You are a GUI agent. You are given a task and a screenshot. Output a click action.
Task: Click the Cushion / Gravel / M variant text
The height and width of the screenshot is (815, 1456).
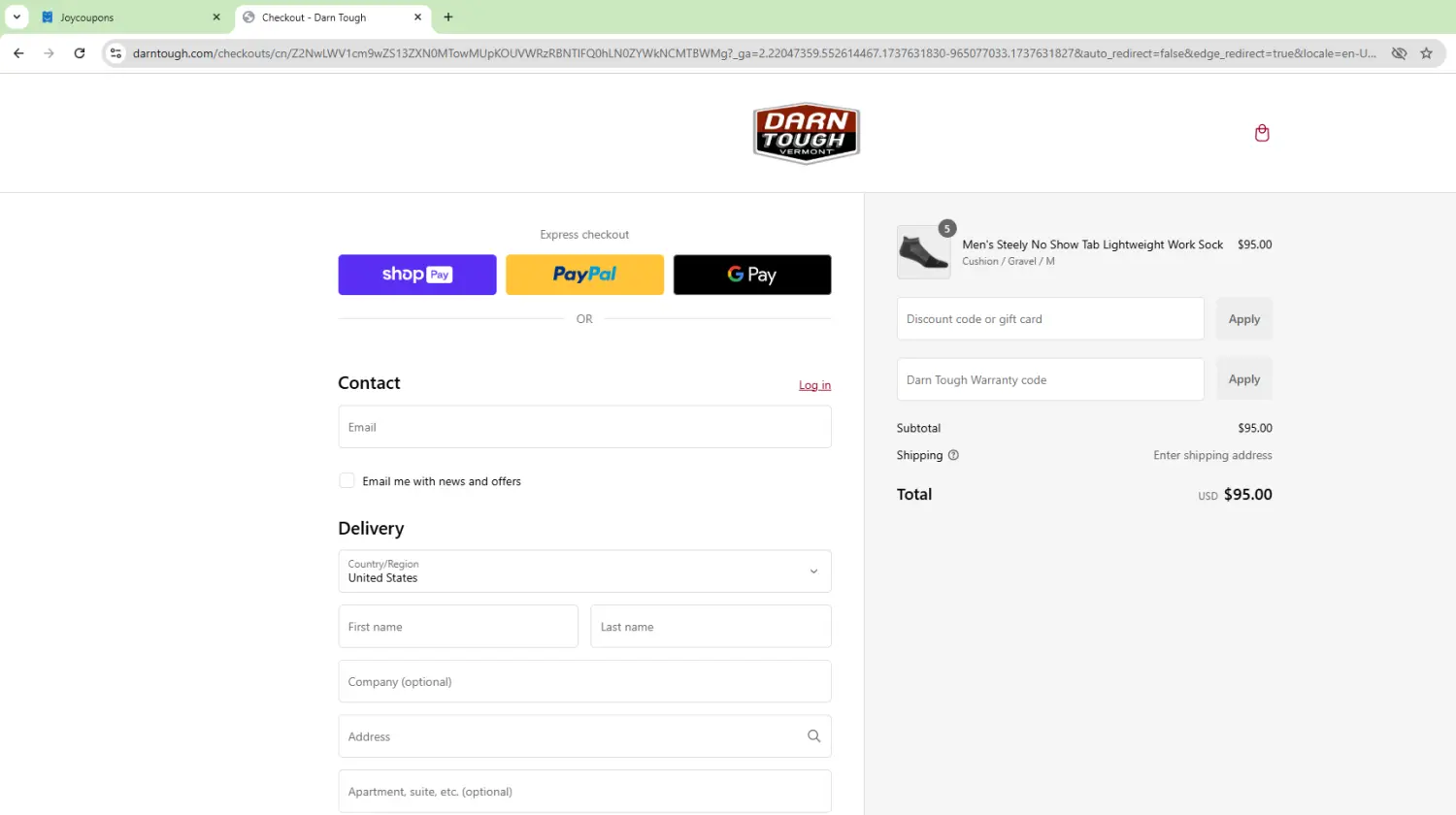point(1008,262)
